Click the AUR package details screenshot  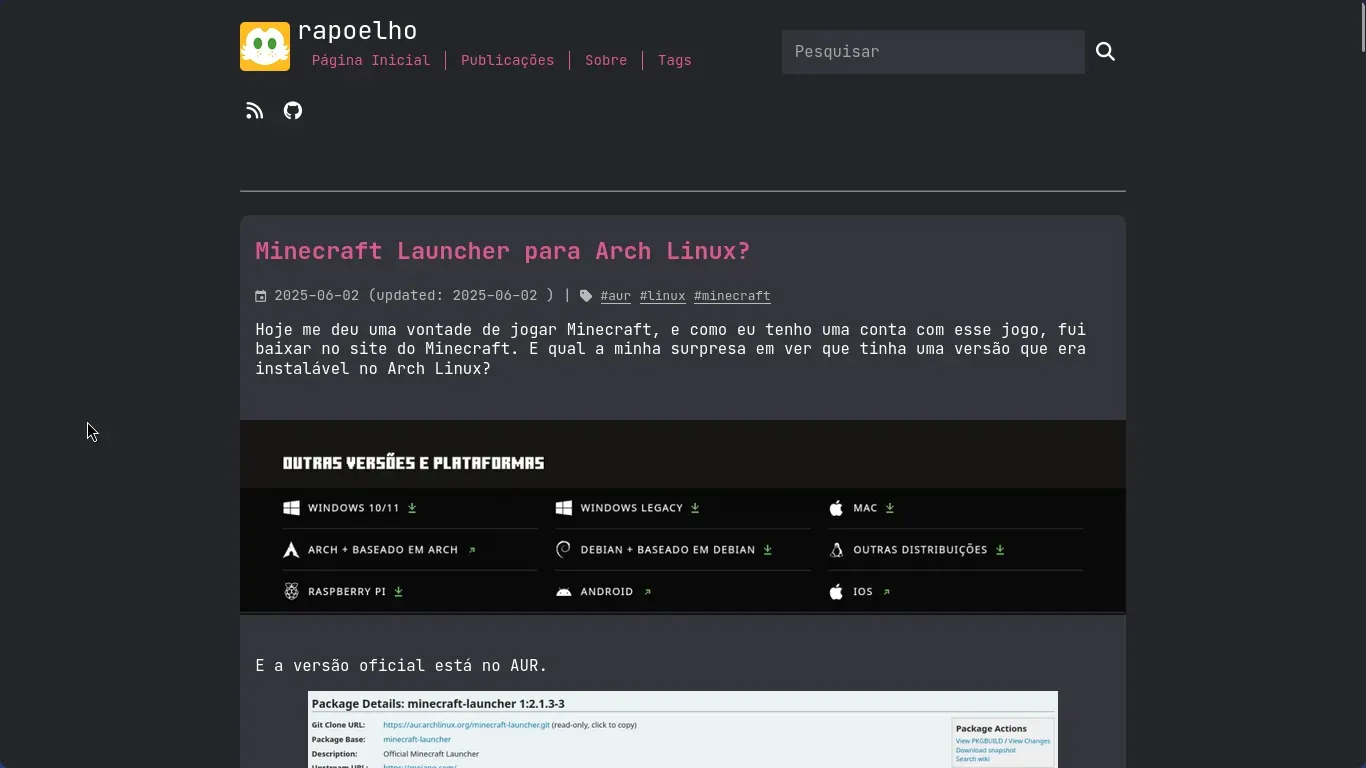[682, 729]
